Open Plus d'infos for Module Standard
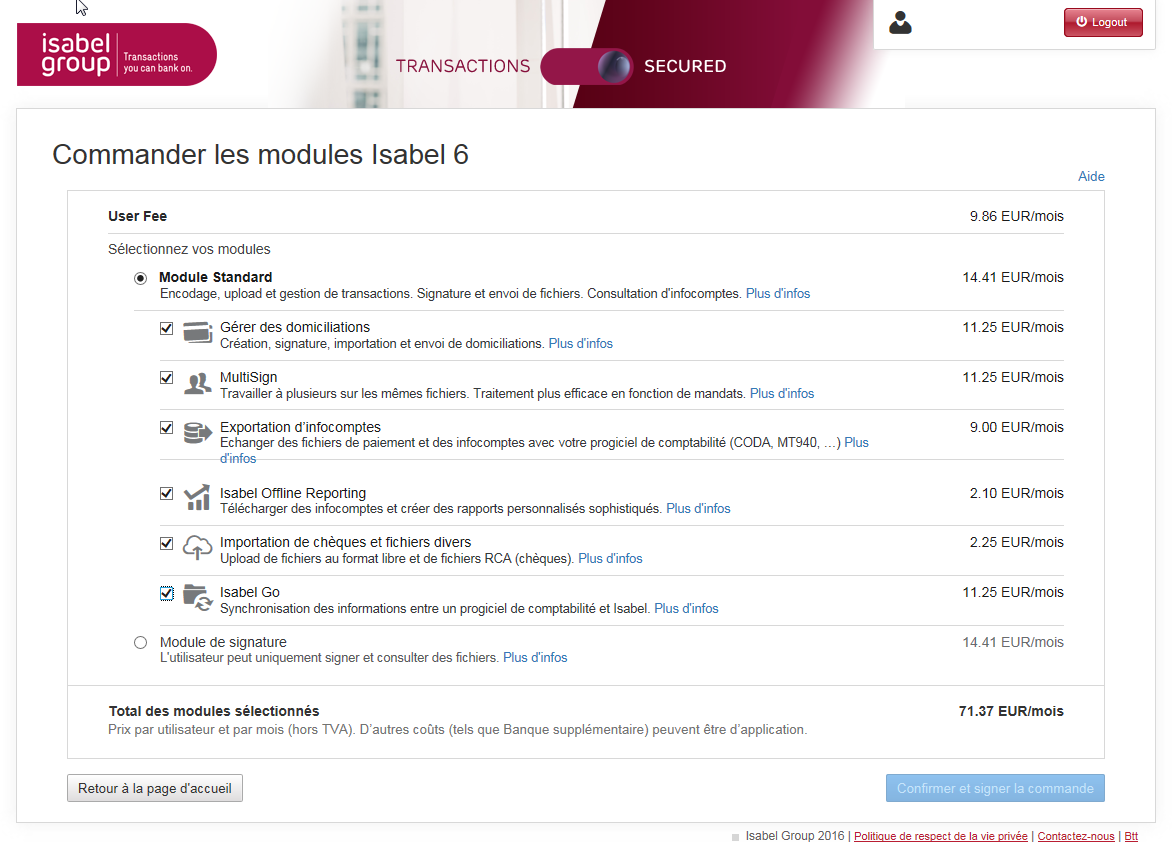This screenshot has height=855, width=1172. [x=778, y=294]
